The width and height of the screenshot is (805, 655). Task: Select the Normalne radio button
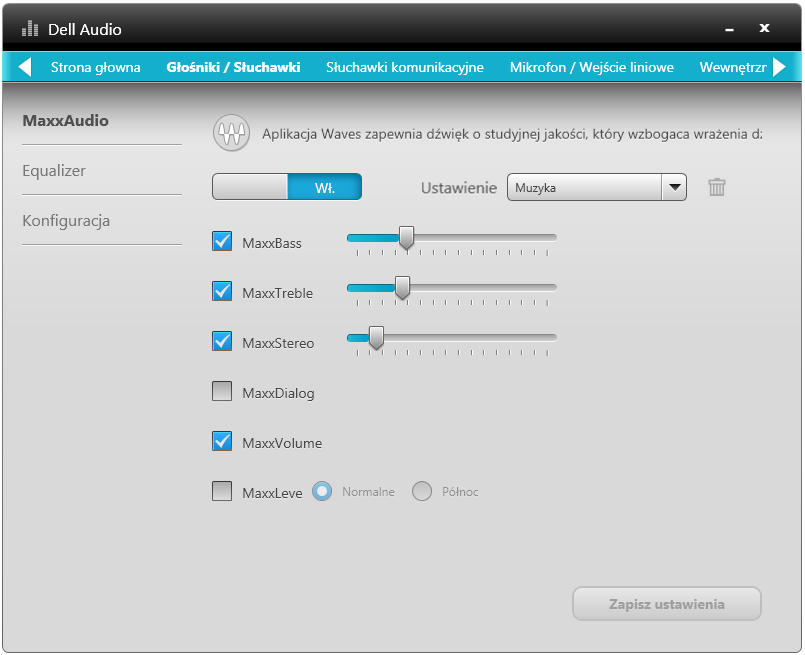322,491
